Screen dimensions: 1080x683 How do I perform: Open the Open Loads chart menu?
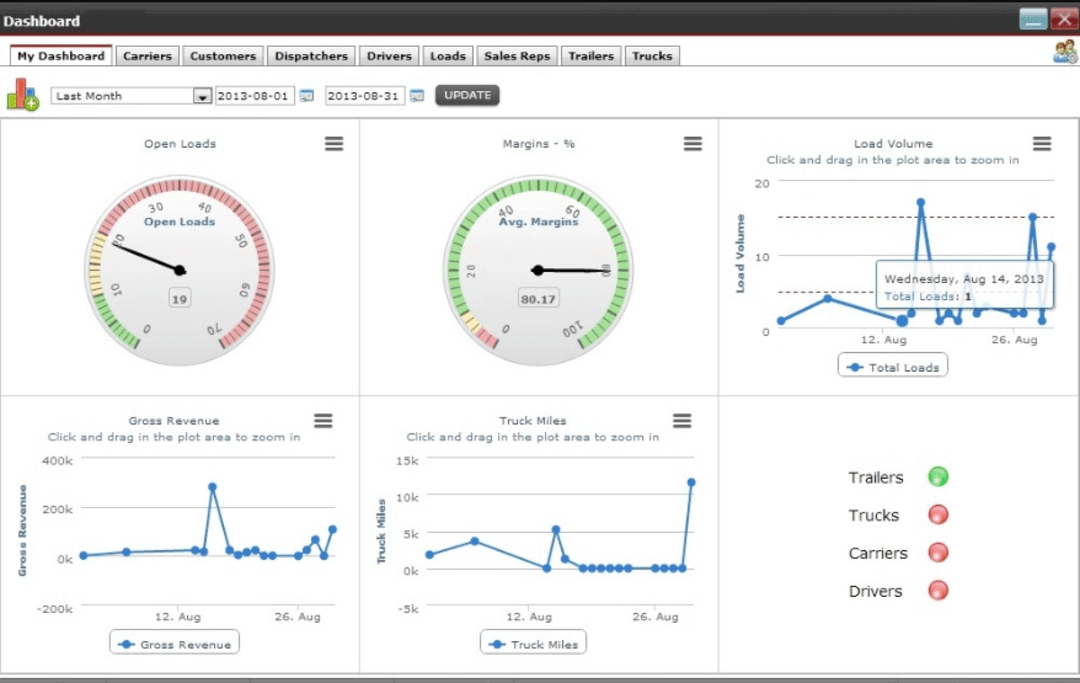(x=334, y=144)
